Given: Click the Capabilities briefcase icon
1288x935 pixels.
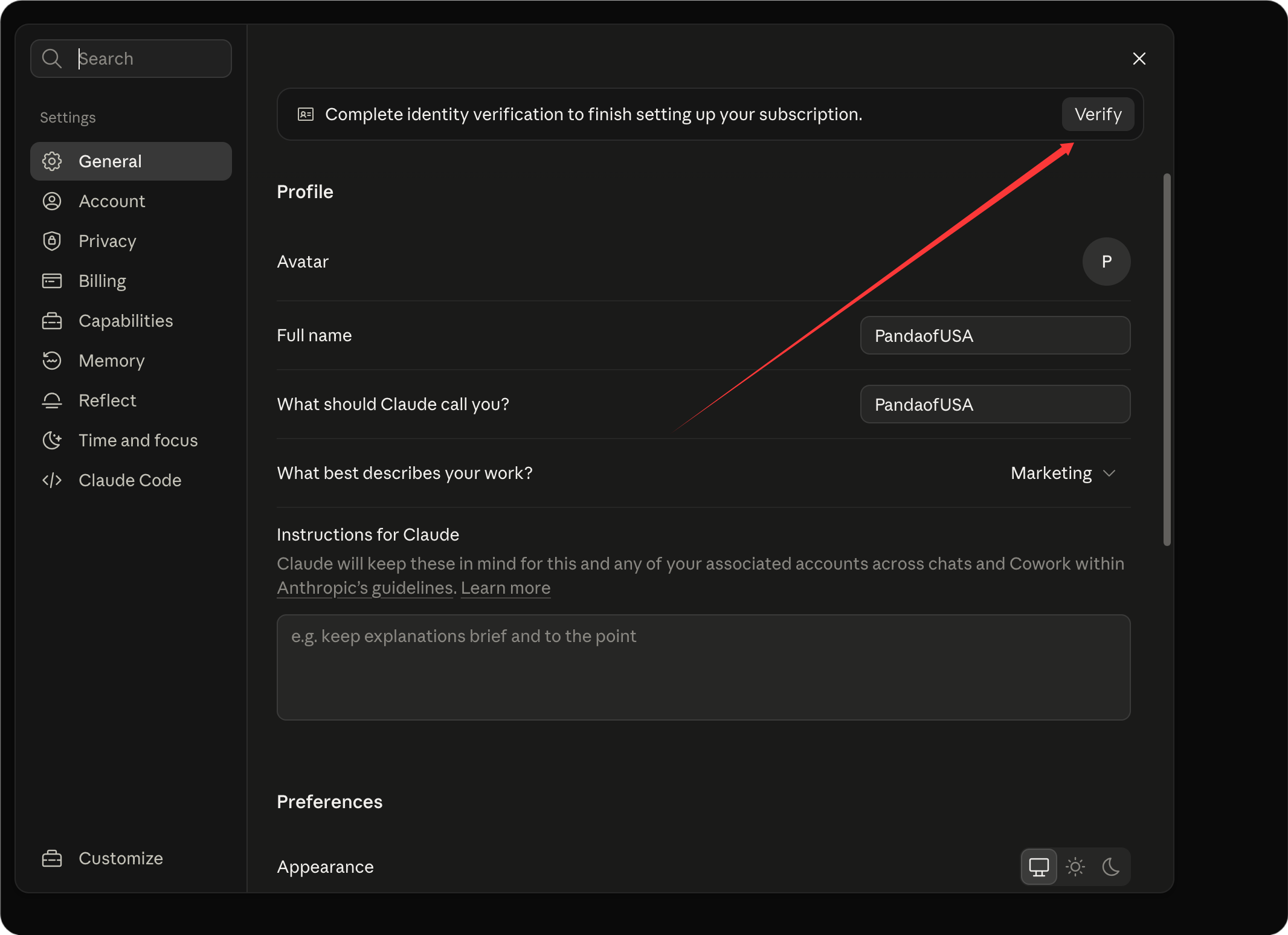Looking at the screenshot, I should pyautogui.click(x=52, y=321).
